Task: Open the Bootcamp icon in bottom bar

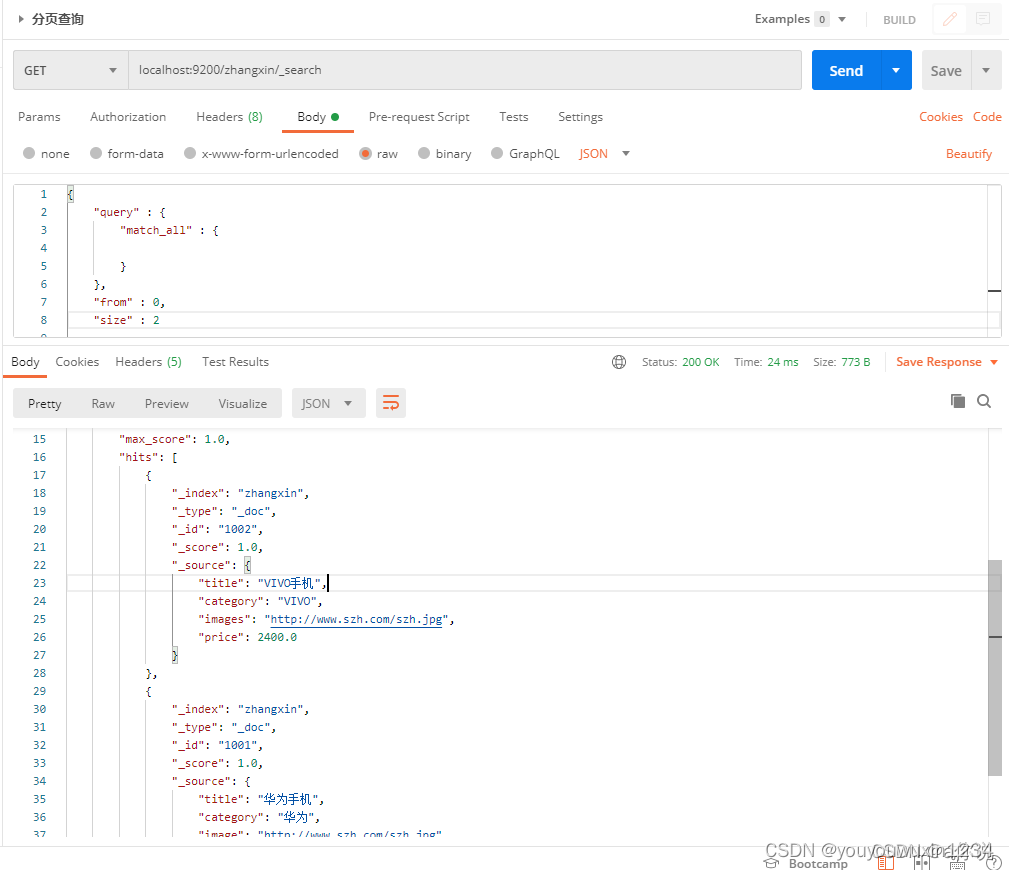Action: click(772, 864)
